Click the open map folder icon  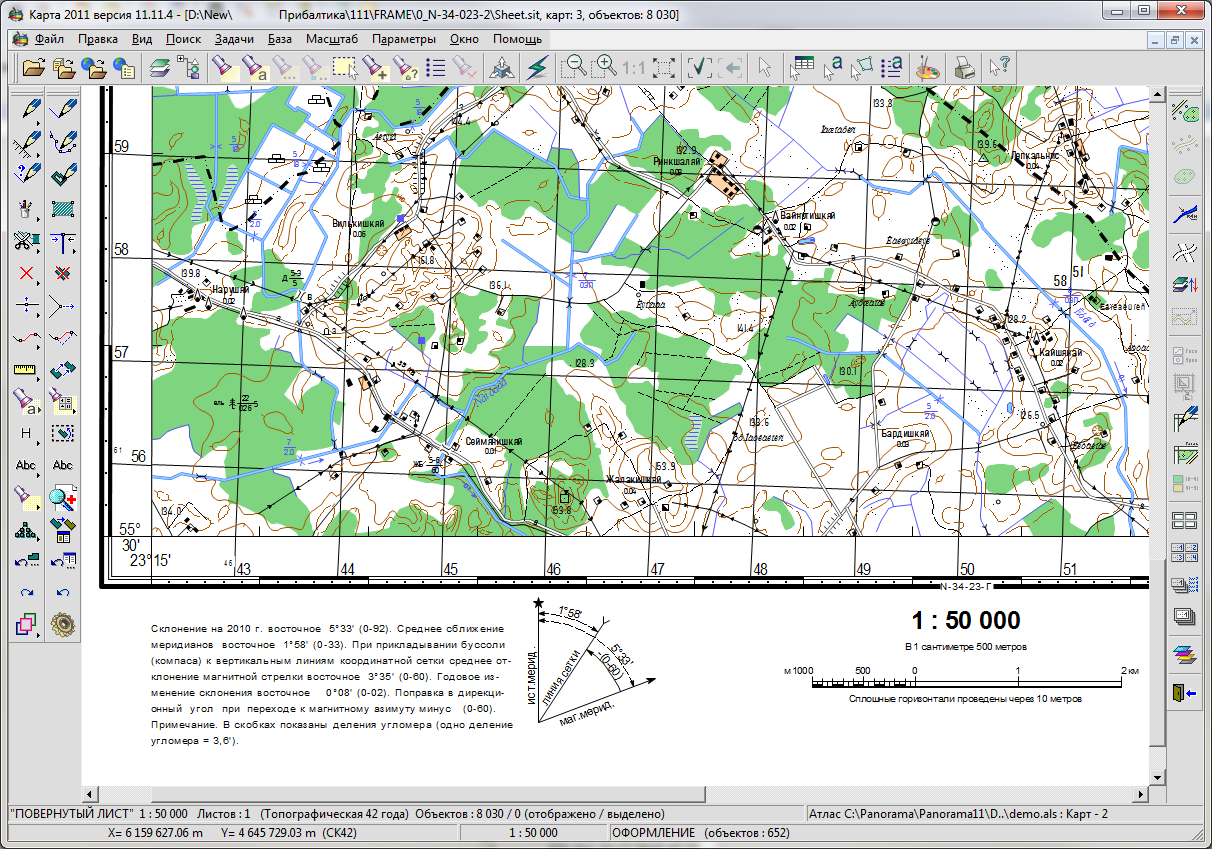[x=33, y=68]
